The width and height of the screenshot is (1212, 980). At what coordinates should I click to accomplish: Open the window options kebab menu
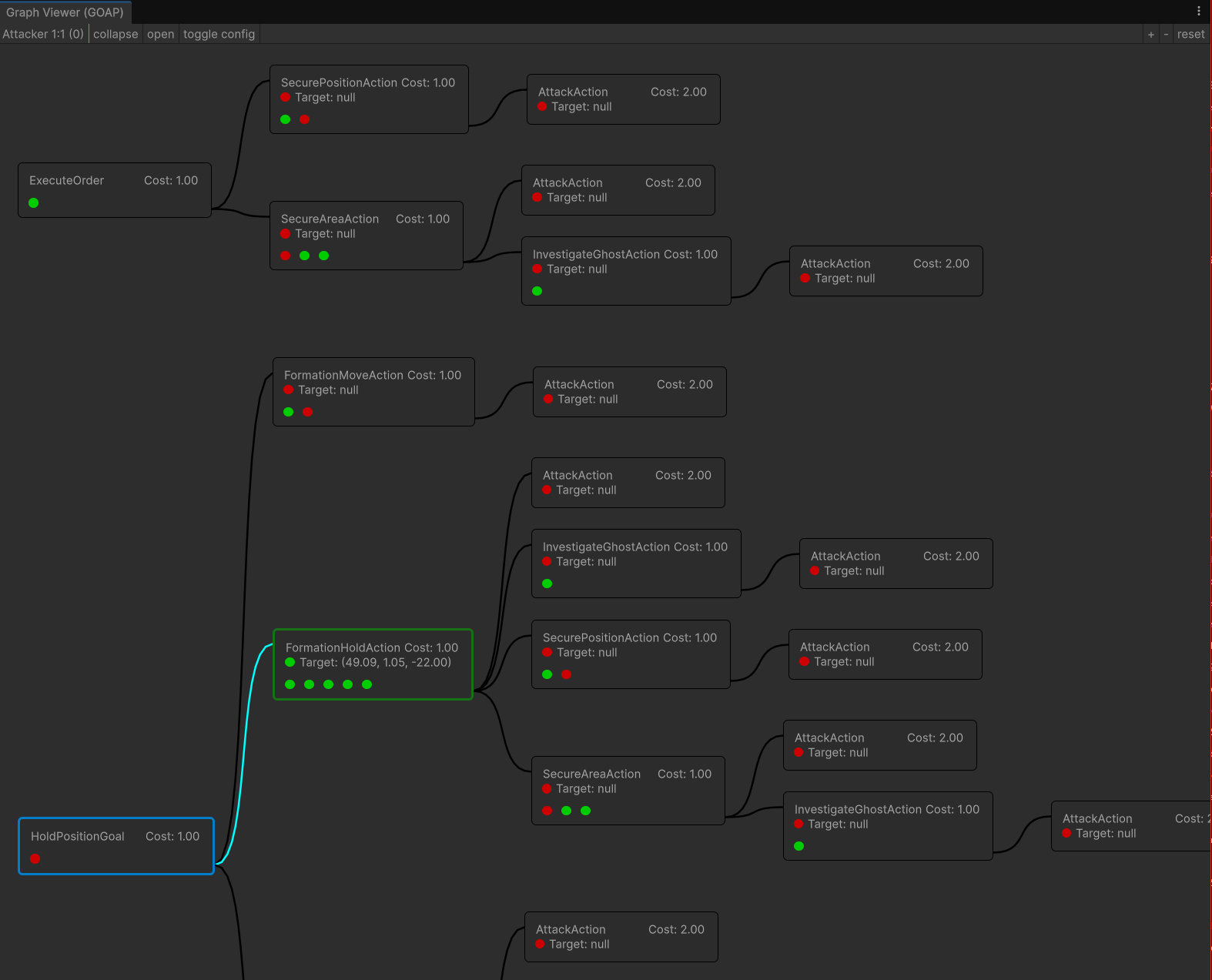tap(1198, 11)
